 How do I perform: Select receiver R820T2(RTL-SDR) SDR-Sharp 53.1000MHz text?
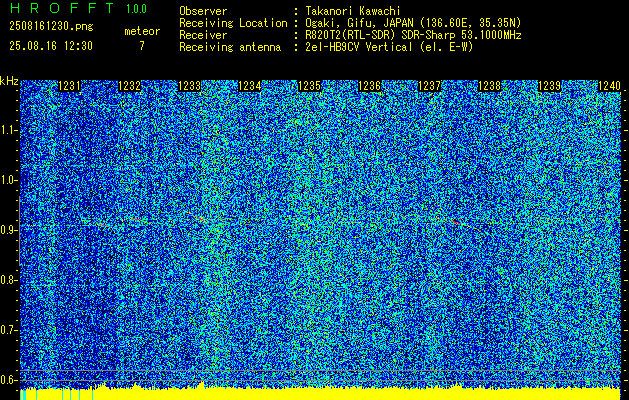413,35
